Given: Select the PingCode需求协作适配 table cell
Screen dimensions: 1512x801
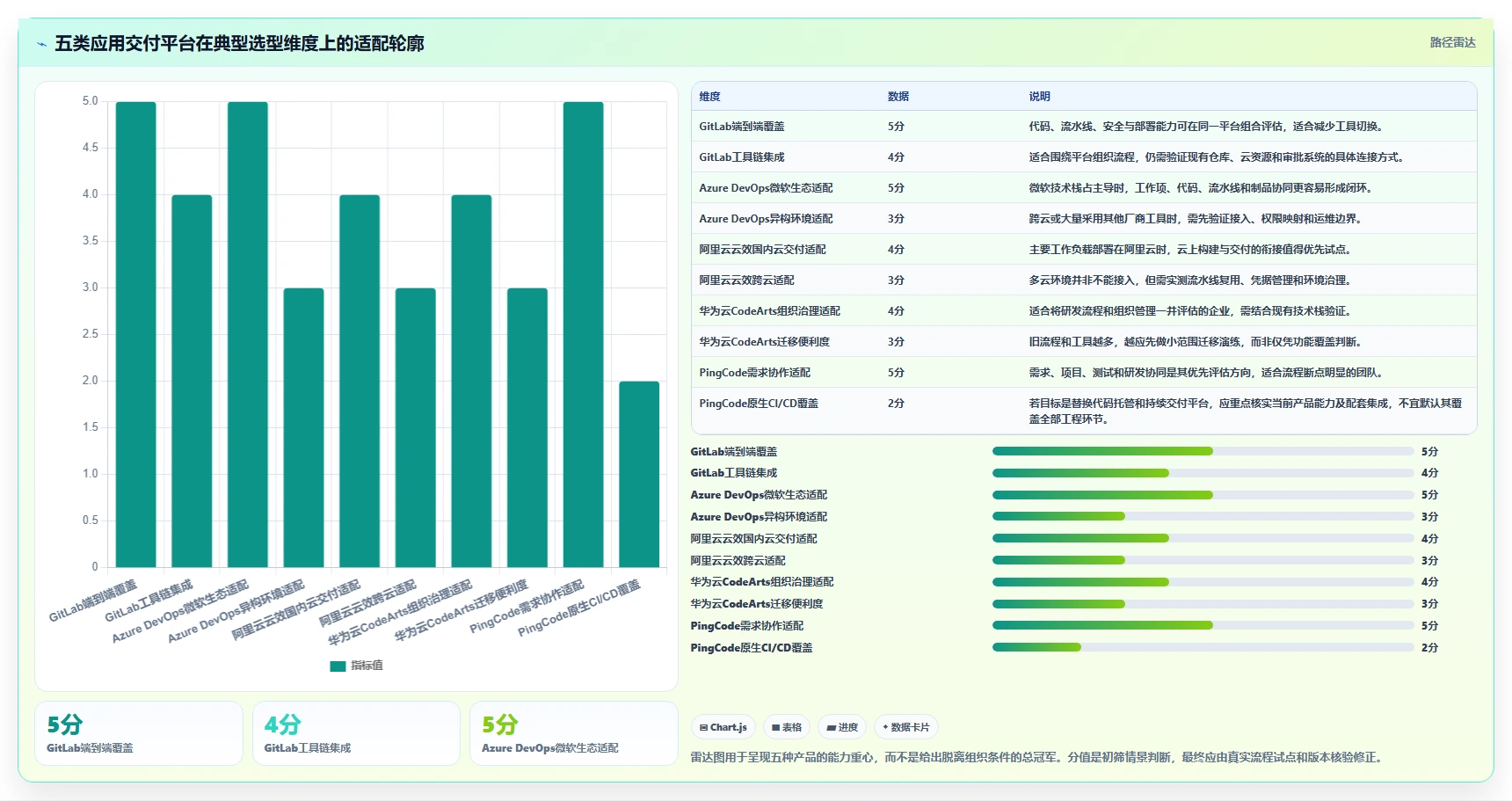Looking at the screenshot, I should (x=754, y=373).
